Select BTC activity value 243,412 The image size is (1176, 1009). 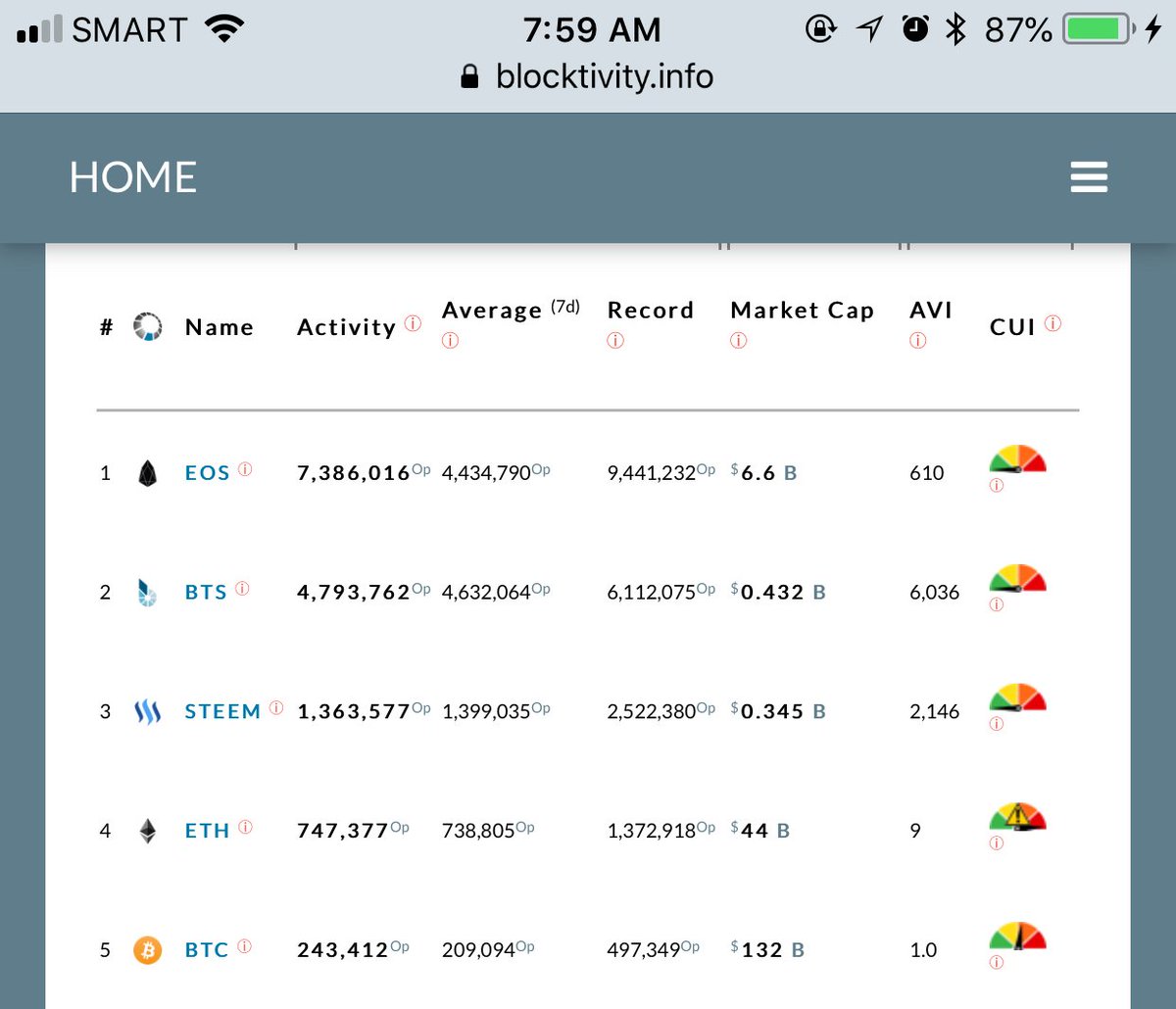point(343,950)
